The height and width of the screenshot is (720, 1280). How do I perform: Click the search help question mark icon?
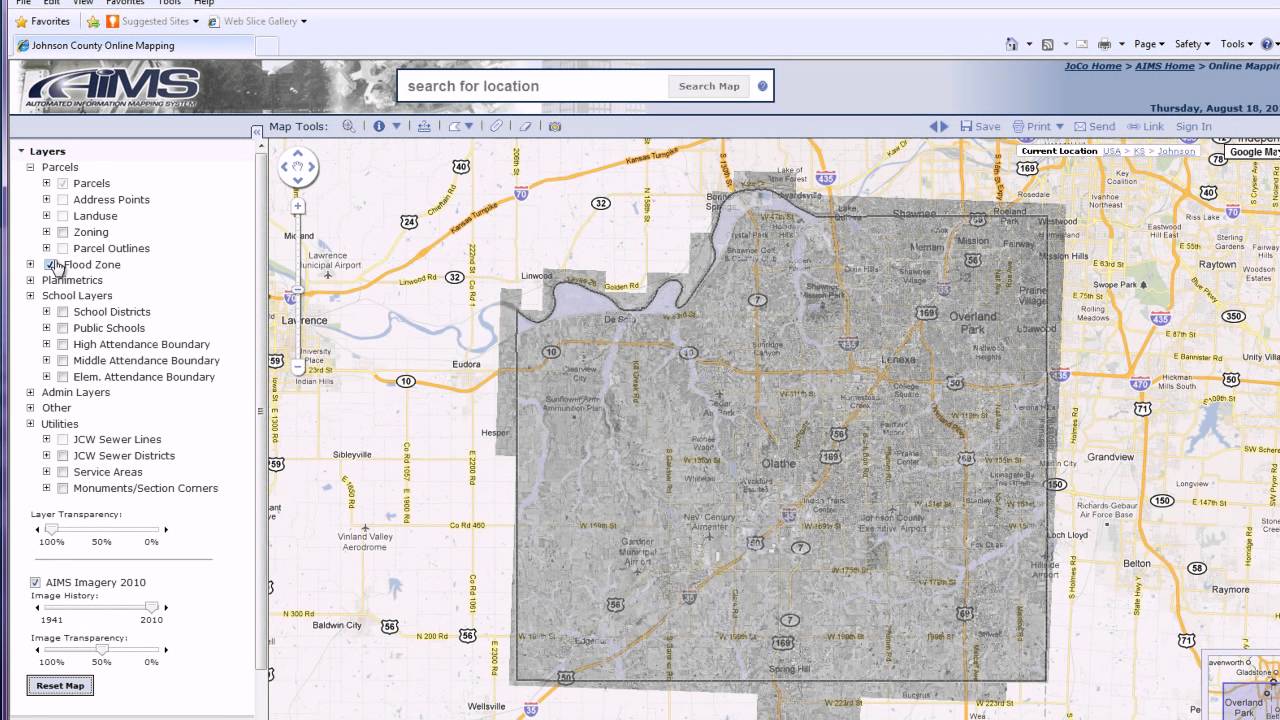(x=762, y=86)
